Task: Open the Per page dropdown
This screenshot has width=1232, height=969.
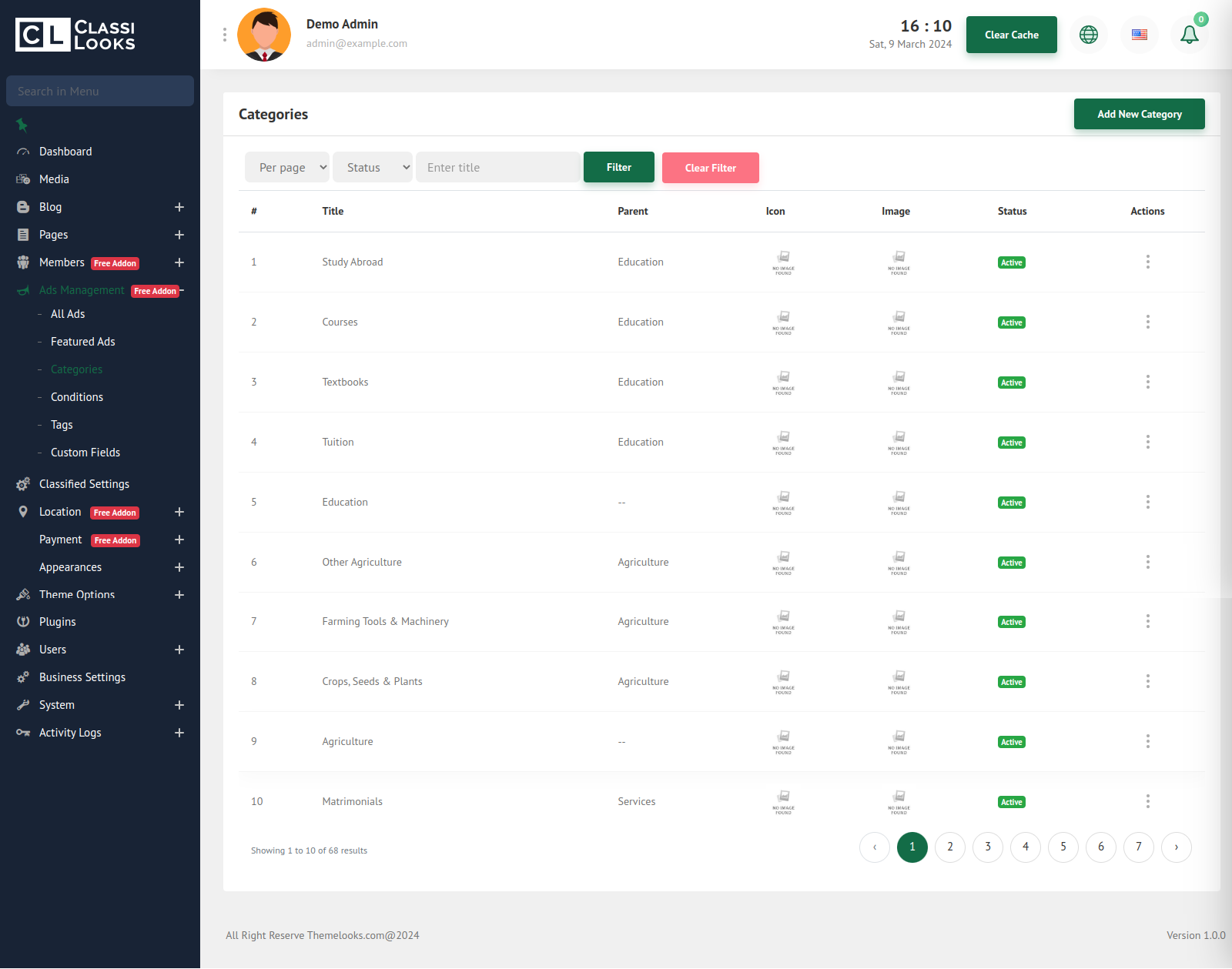Action: click(287, 167)
